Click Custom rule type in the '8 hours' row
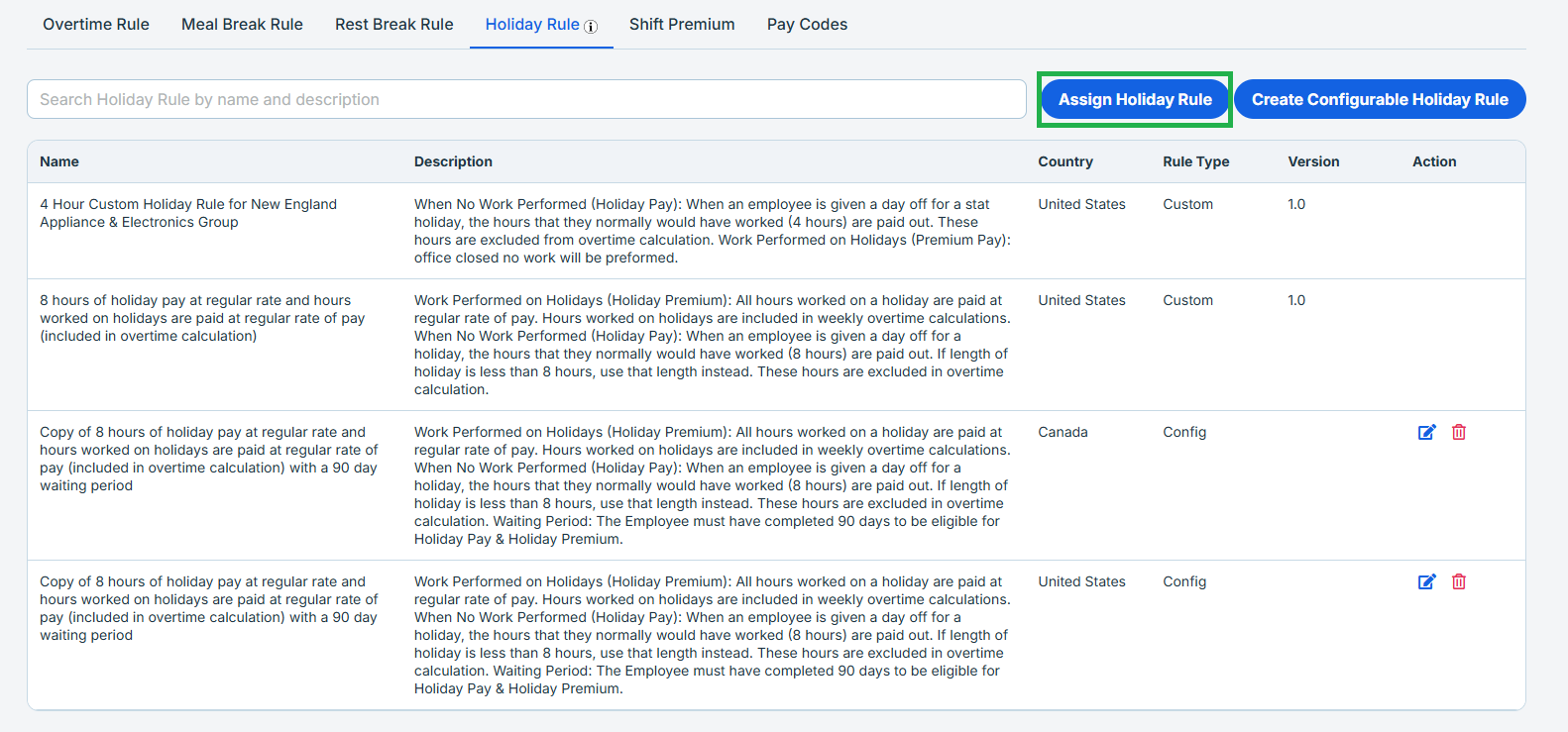 [x=1187, y=300]
